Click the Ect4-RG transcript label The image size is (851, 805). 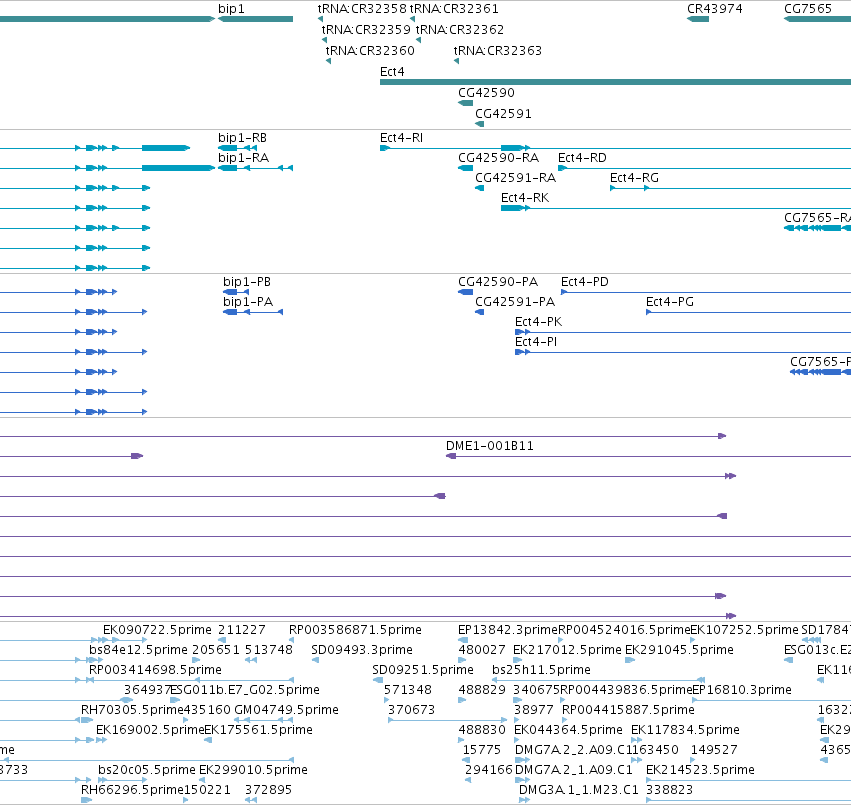click(634, 178)
